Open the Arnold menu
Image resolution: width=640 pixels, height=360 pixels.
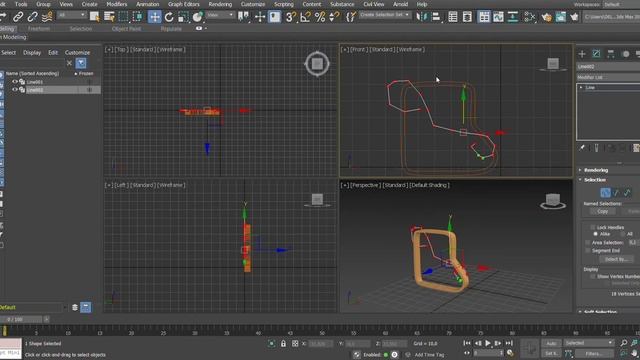[x=400, y=4]
